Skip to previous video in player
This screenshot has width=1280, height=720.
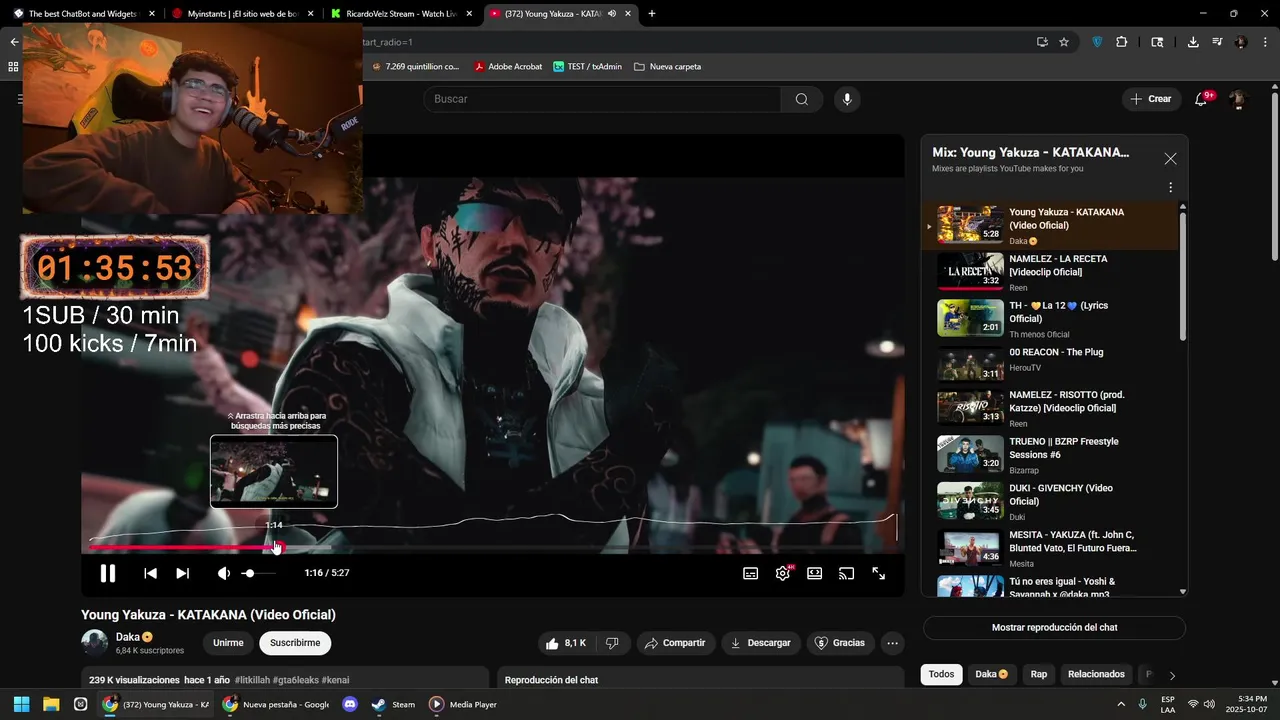pyautogui.click(x=150, y=573)
